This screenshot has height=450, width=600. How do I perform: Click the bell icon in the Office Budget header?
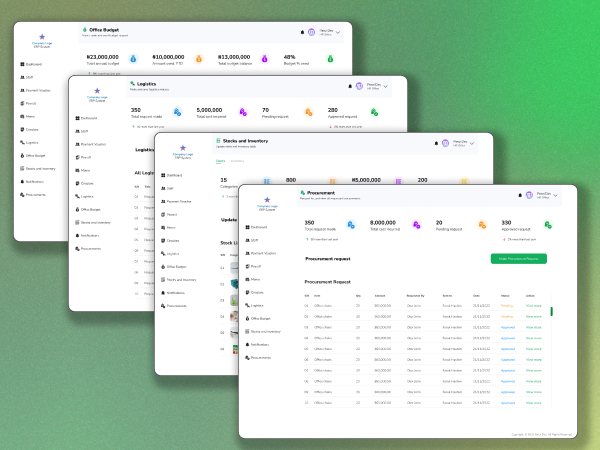(302, 32)
